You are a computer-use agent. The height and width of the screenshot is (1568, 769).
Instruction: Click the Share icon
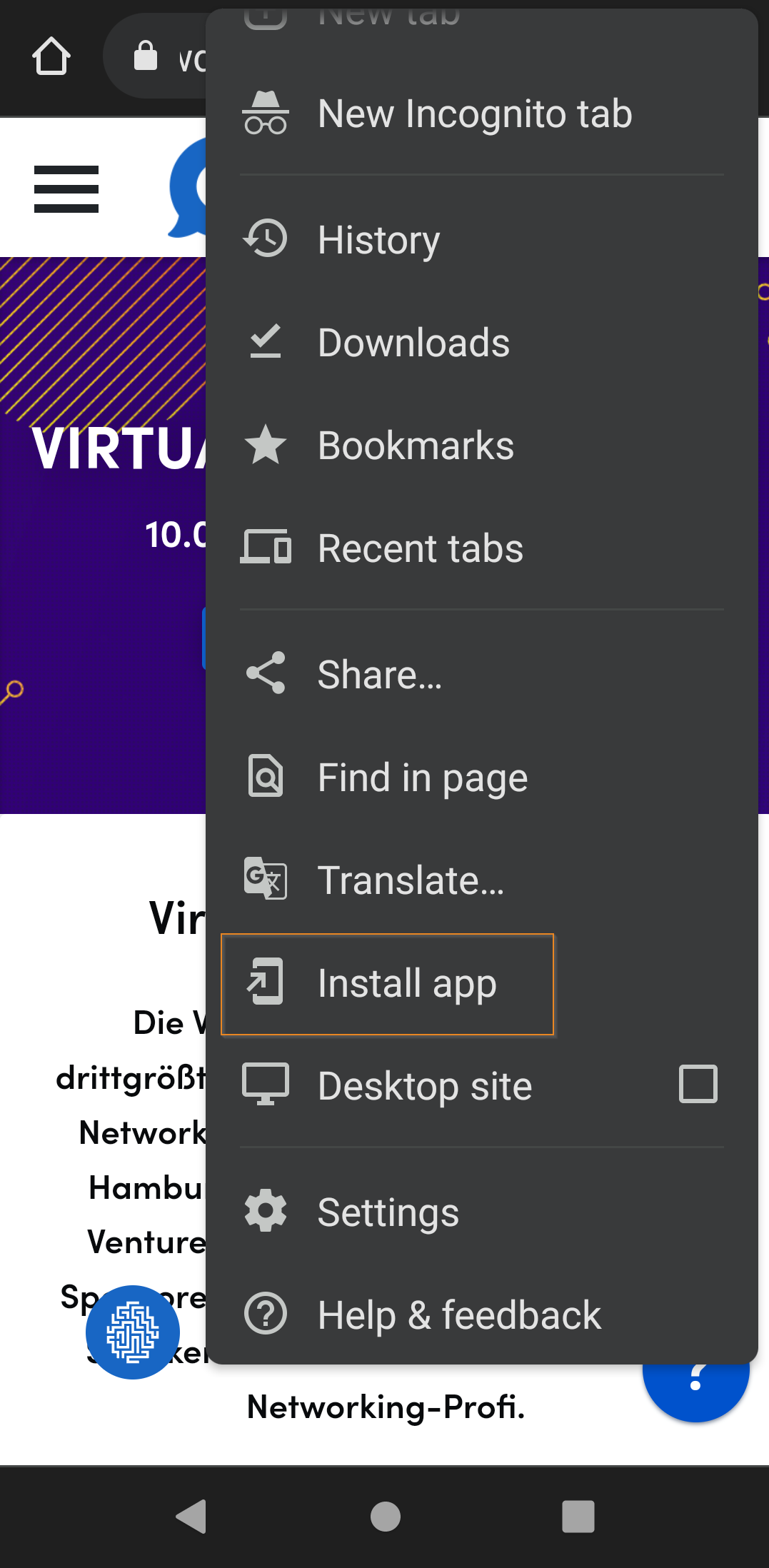pyautogui.click(x=266, y=673)
